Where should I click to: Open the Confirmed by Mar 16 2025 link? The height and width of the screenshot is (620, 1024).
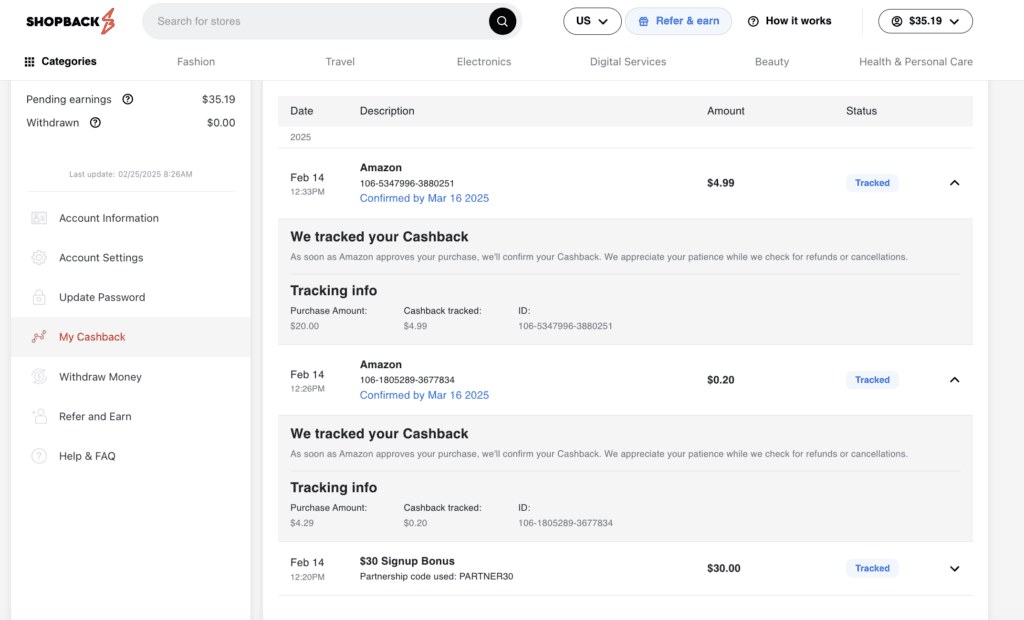pyautogui.click(x=424, y=198)
